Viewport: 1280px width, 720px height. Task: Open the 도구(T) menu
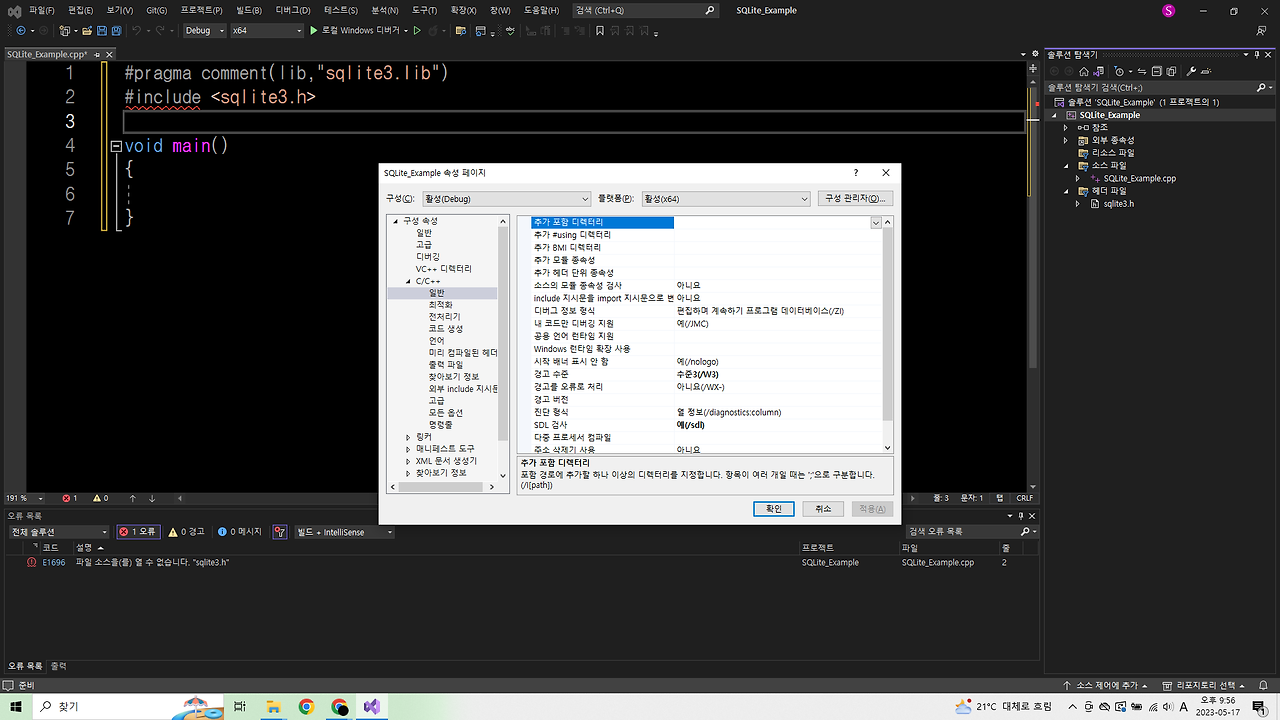coord(424,10)
